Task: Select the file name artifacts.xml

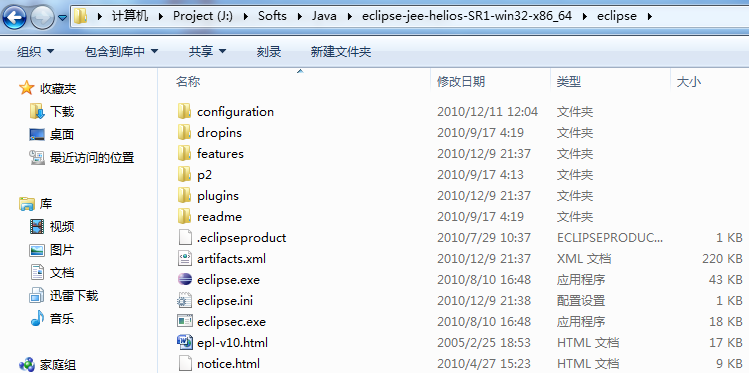Action: pos(231,259)
